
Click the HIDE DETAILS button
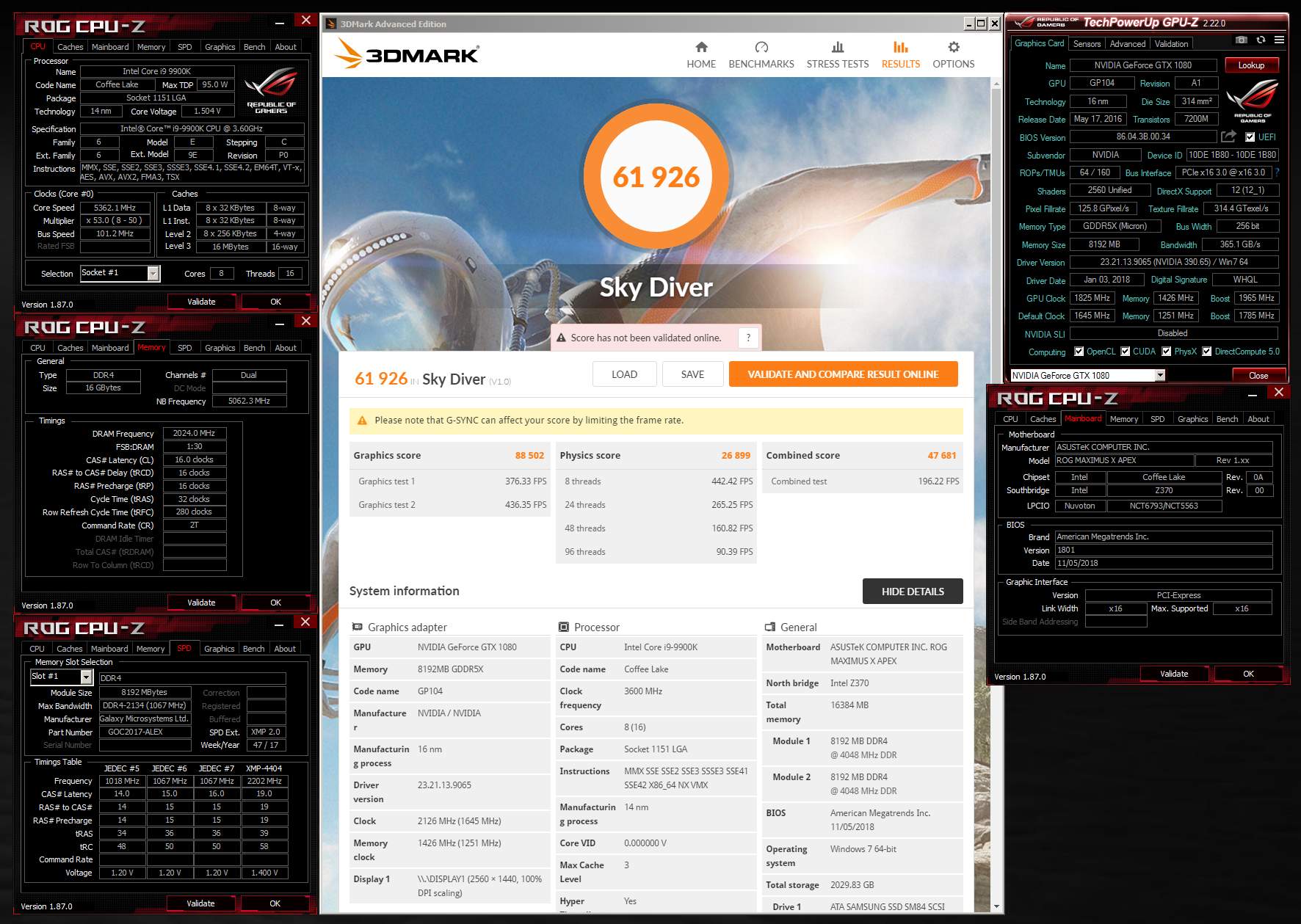point(913,592)
